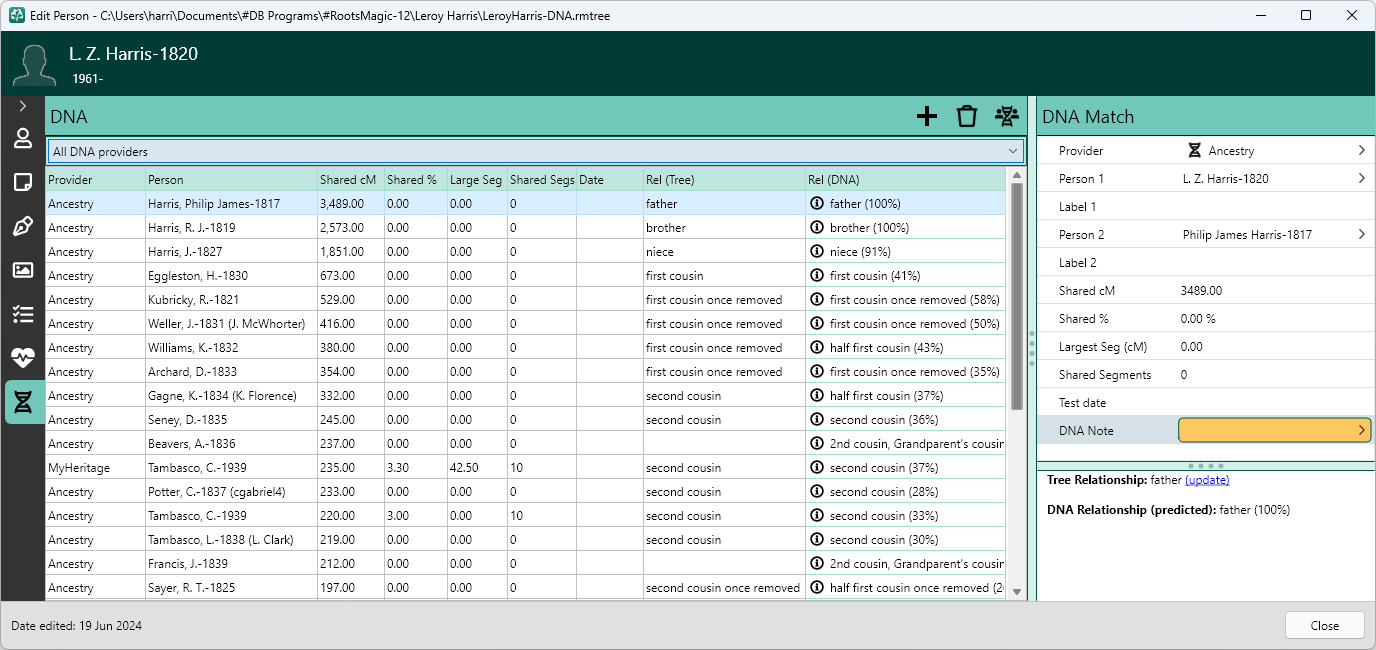This screenshot has width=1376, height=650.
Task: Click the person silhouette thumbnail in header
Action: pos(33,64)
